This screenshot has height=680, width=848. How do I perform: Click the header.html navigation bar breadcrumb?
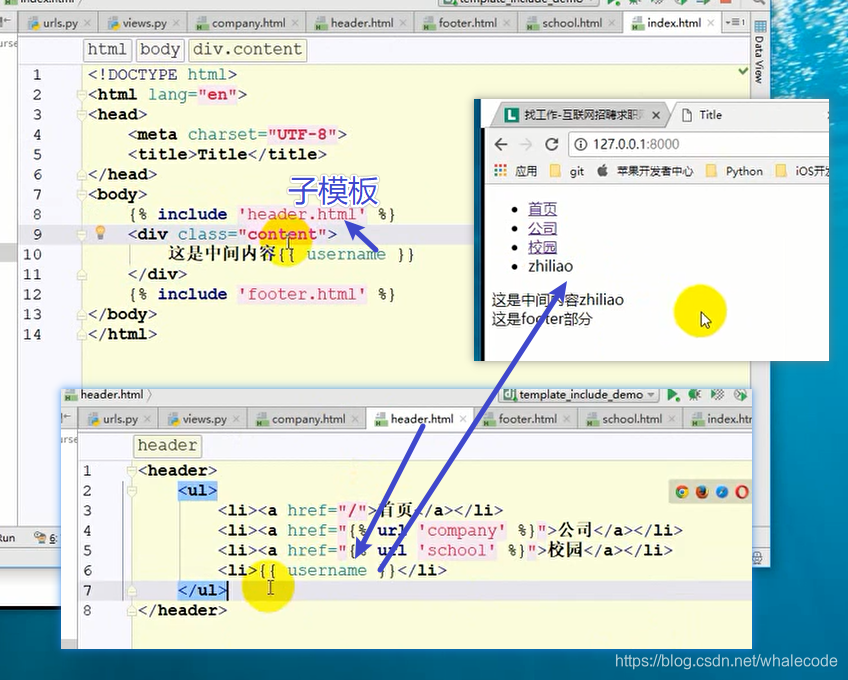point(106,395)
